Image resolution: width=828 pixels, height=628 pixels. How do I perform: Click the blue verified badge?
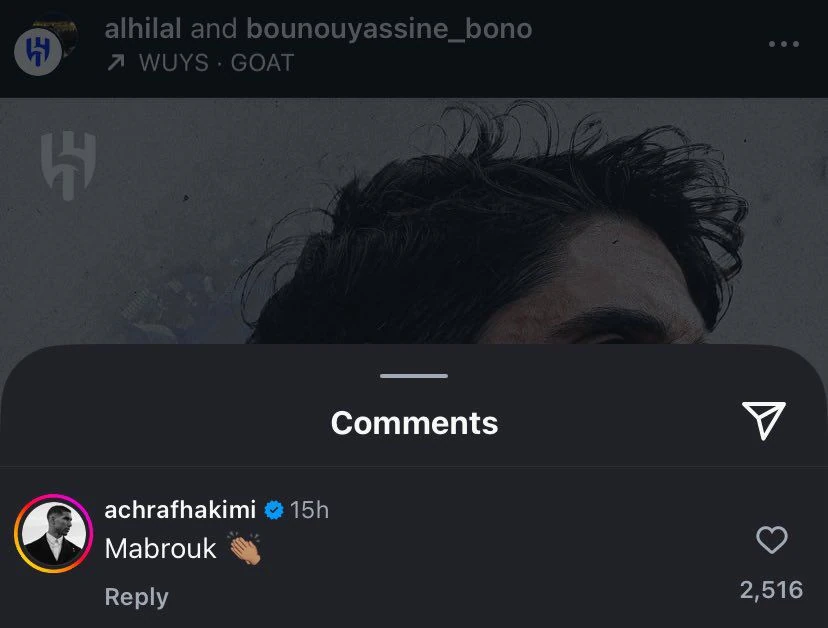273,510
